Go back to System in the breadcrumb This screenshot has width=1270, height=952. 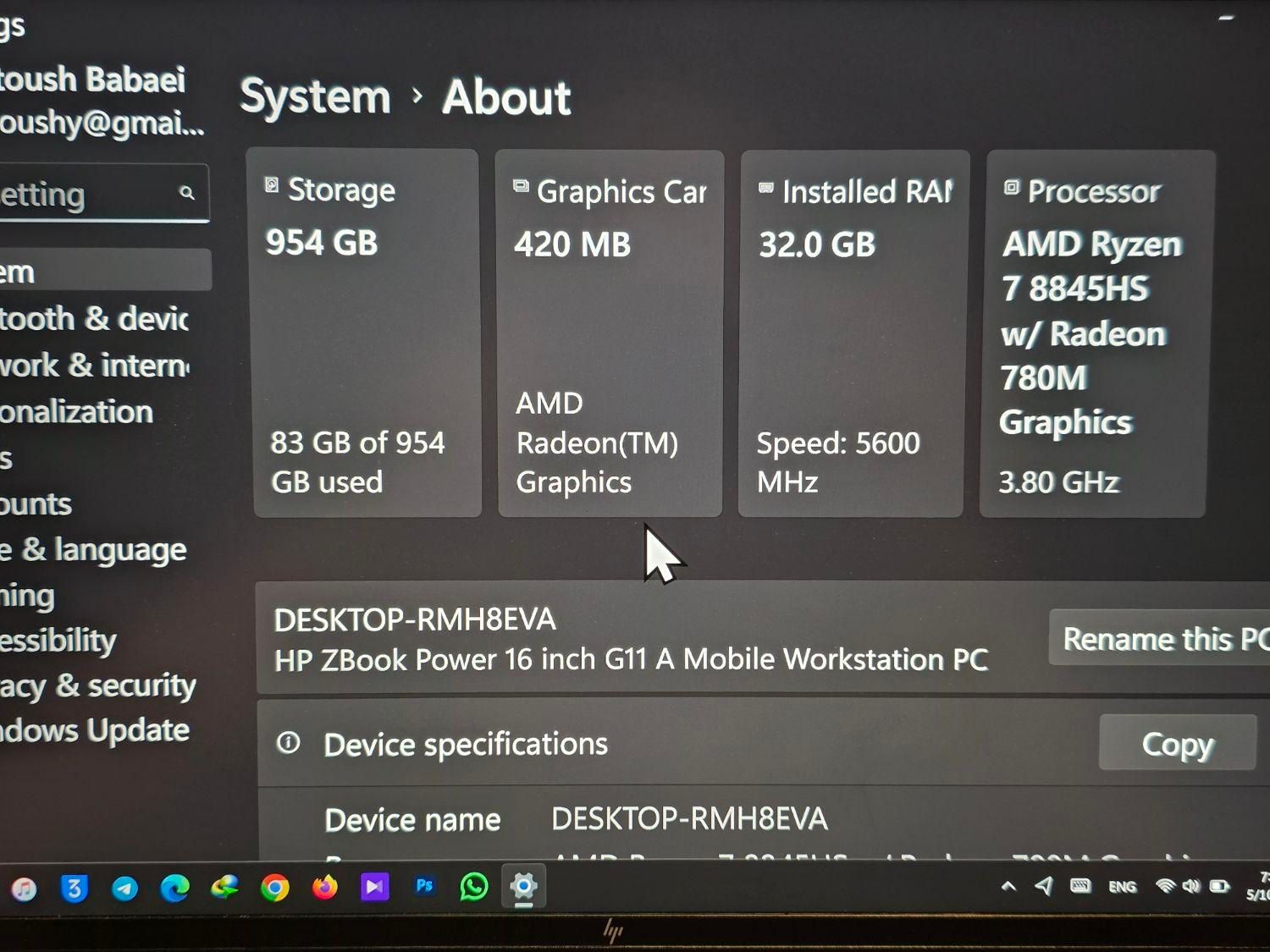click(x=315, y=96)
